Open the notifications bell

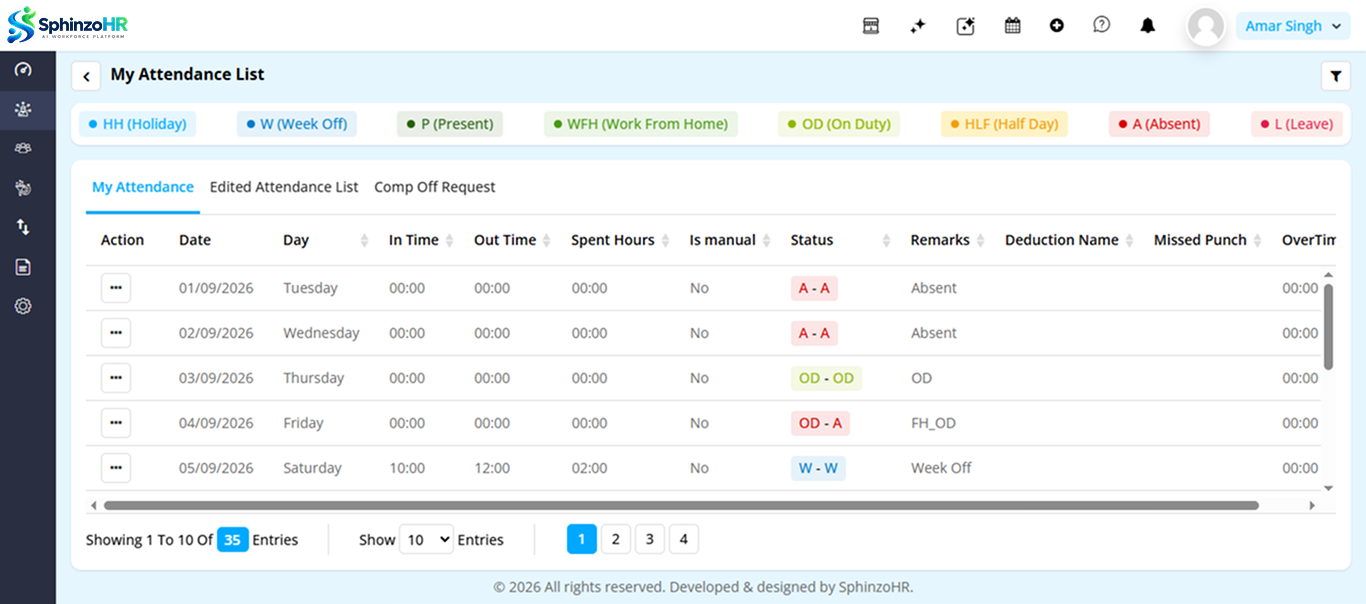[1148, 26]
